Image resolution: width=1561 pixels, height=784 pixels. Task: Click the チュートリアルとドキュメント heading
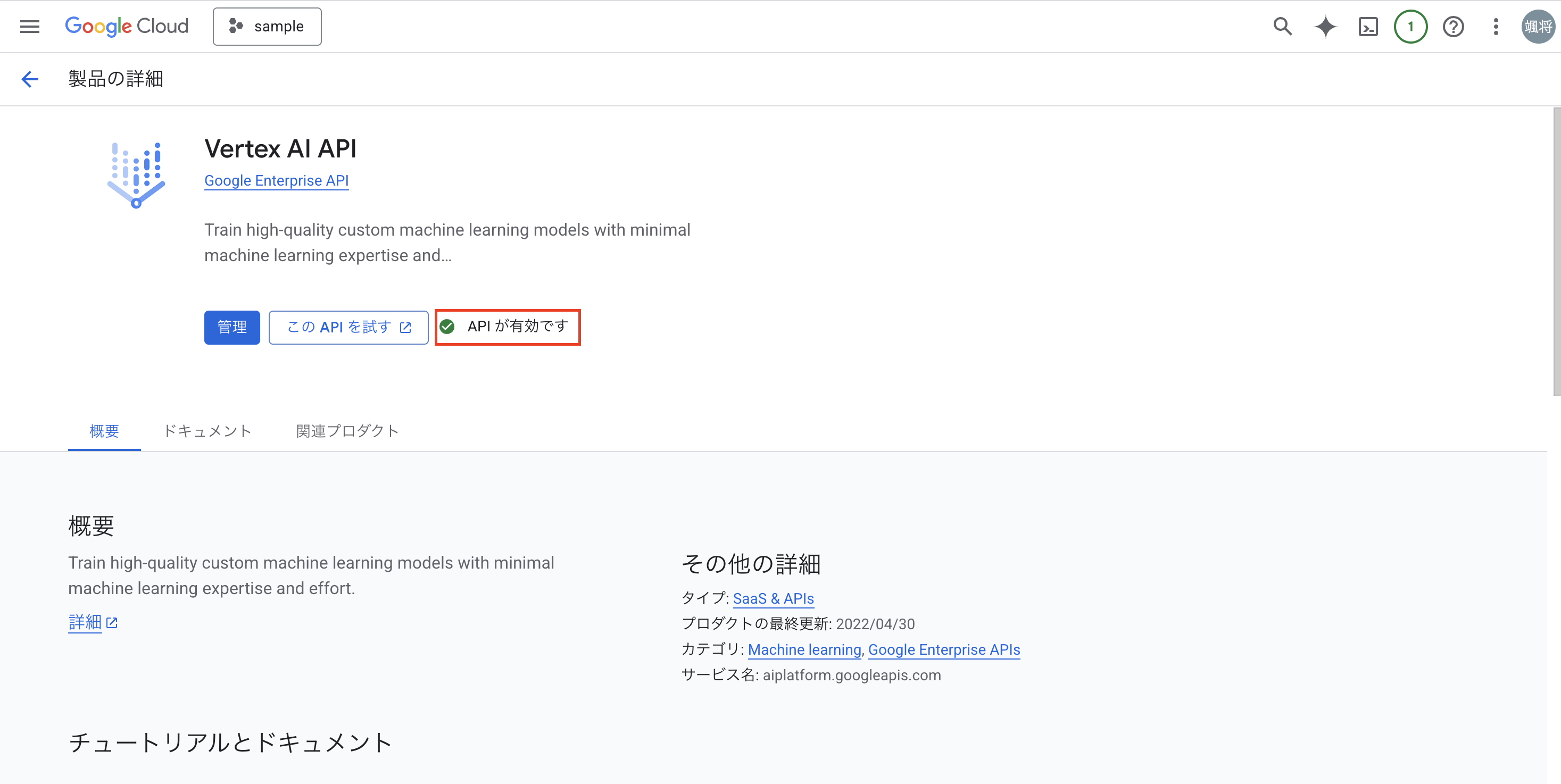coord(230,742)
